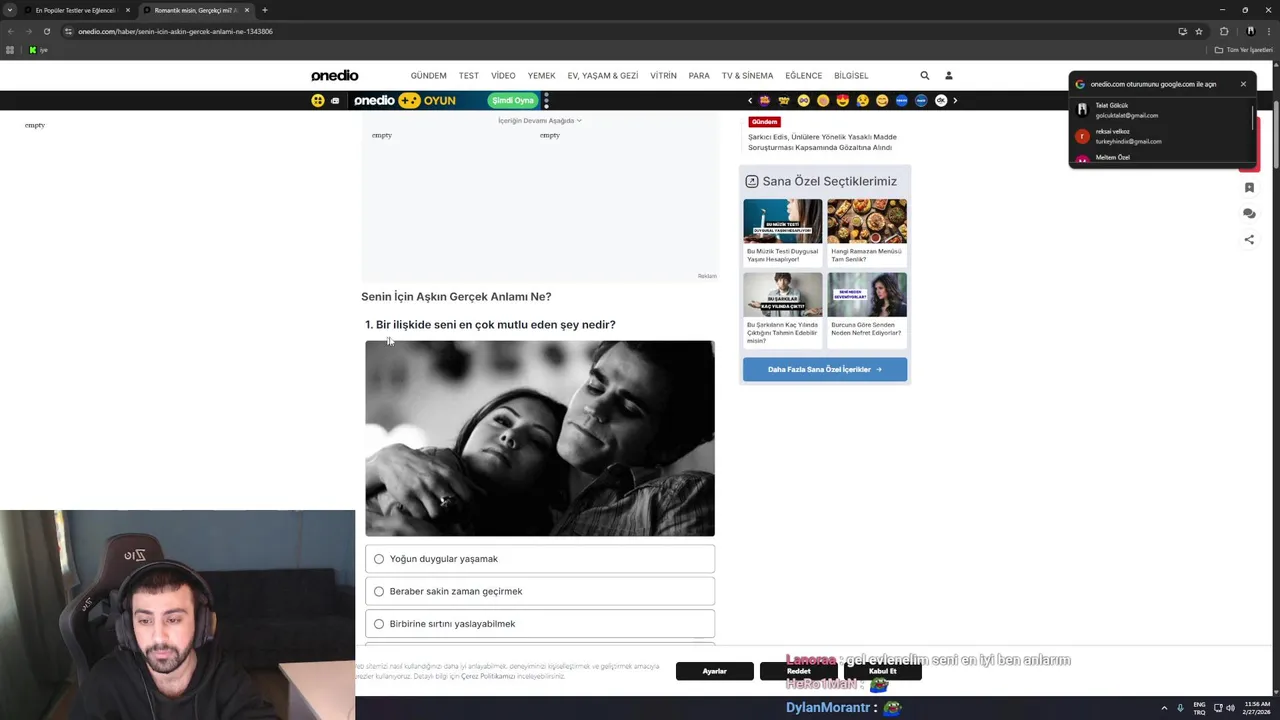Click the bookmark save icon on right sidebar
Image resolution: width=1280 pixels, height=720 pixels.
[1249, 188]
